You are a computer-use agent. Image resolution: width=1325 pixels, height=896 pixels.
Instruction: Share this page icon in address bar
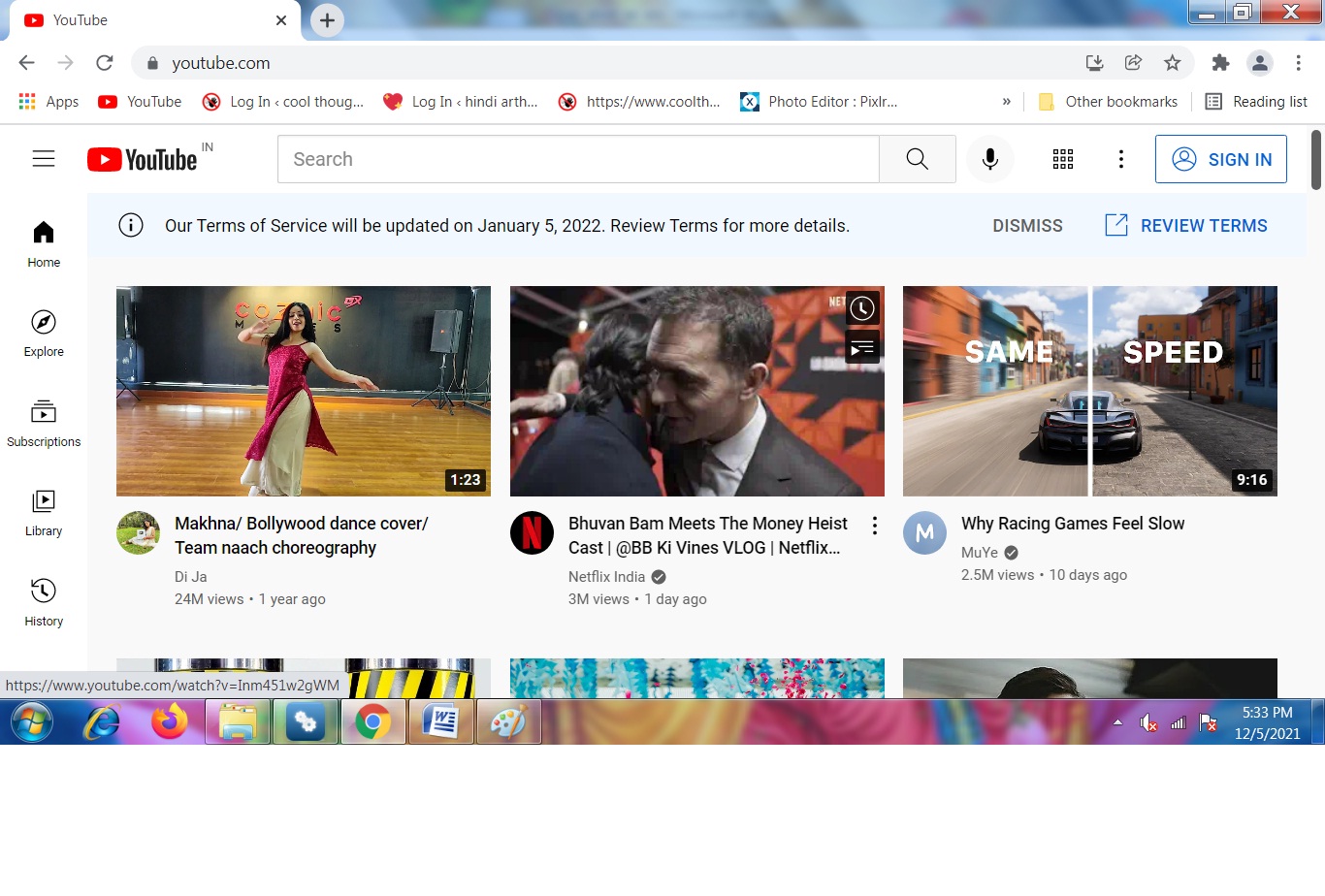(1133, 63)
